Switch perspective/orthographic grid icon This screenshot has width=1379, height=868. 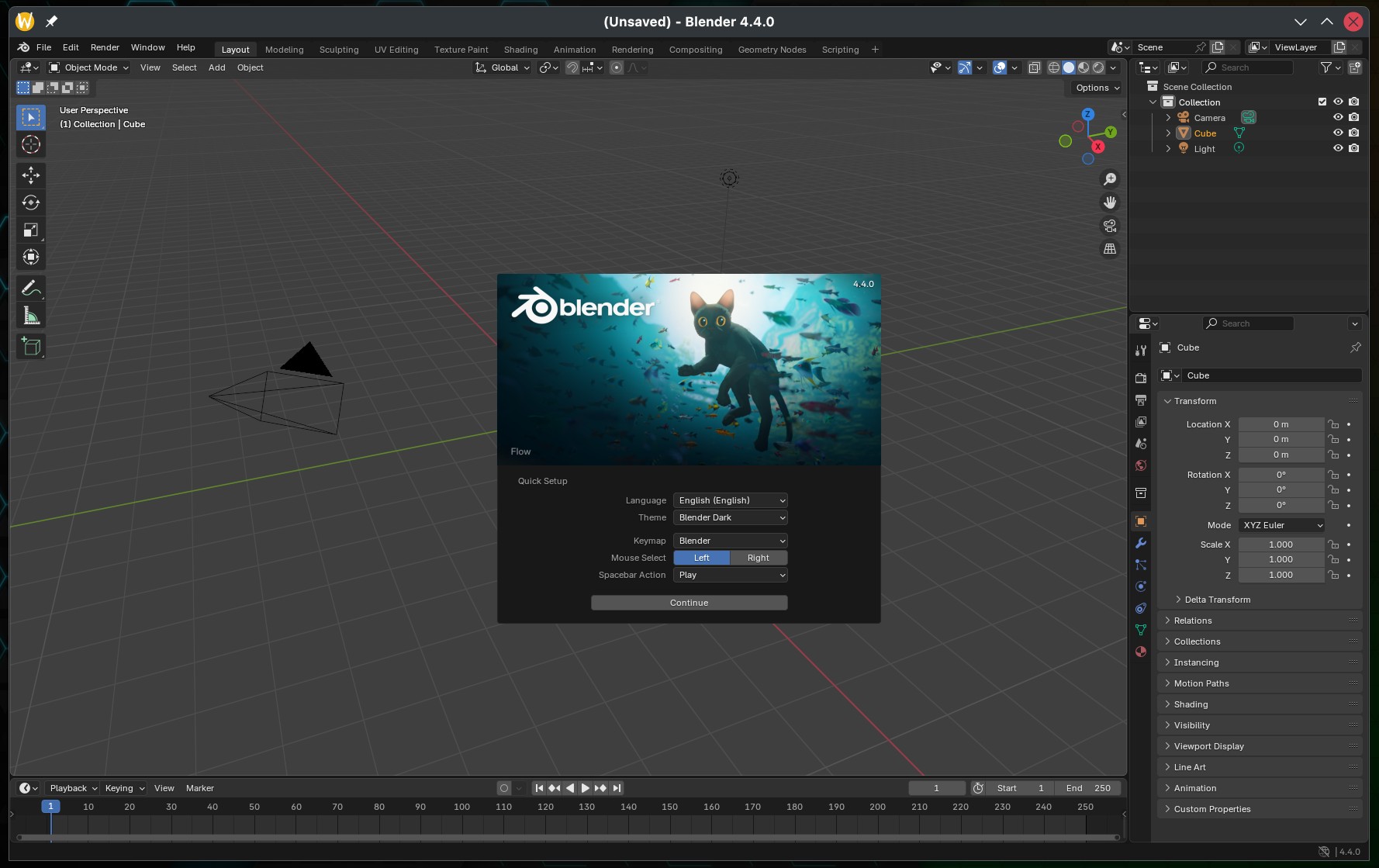coord(1110,249)
